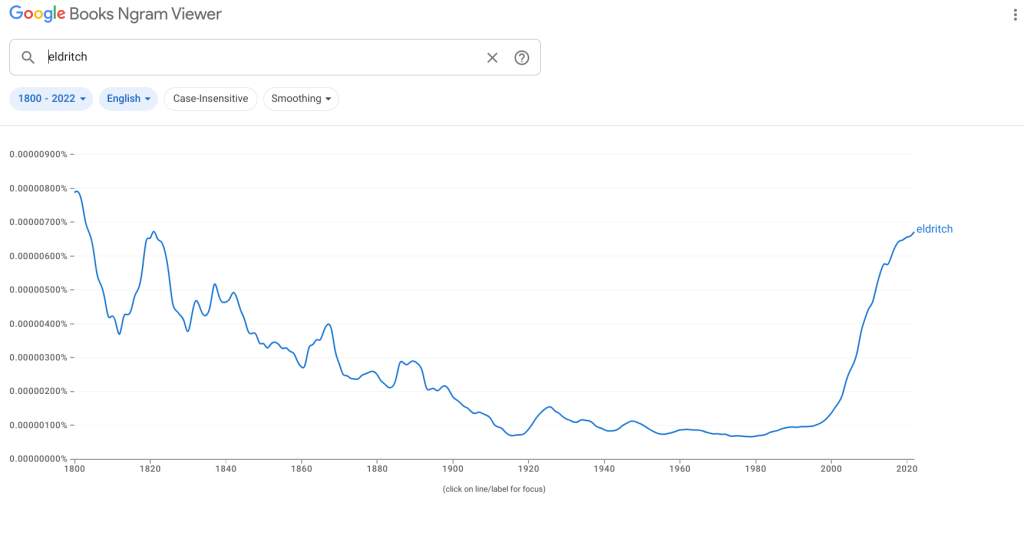Image resolution: width=1024 pixels, height=533 pixels.
Task: Click the Google Books Ngram Viewer logo
Action: click(x=116, y=15)
